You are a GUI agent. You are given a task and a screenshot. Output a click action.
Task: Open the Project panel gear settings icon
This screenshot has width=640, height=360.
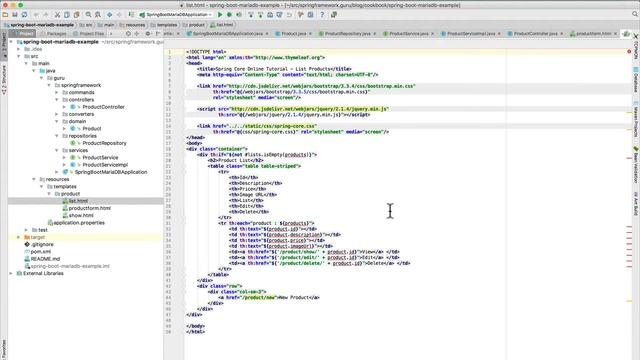tap(148, 33)
